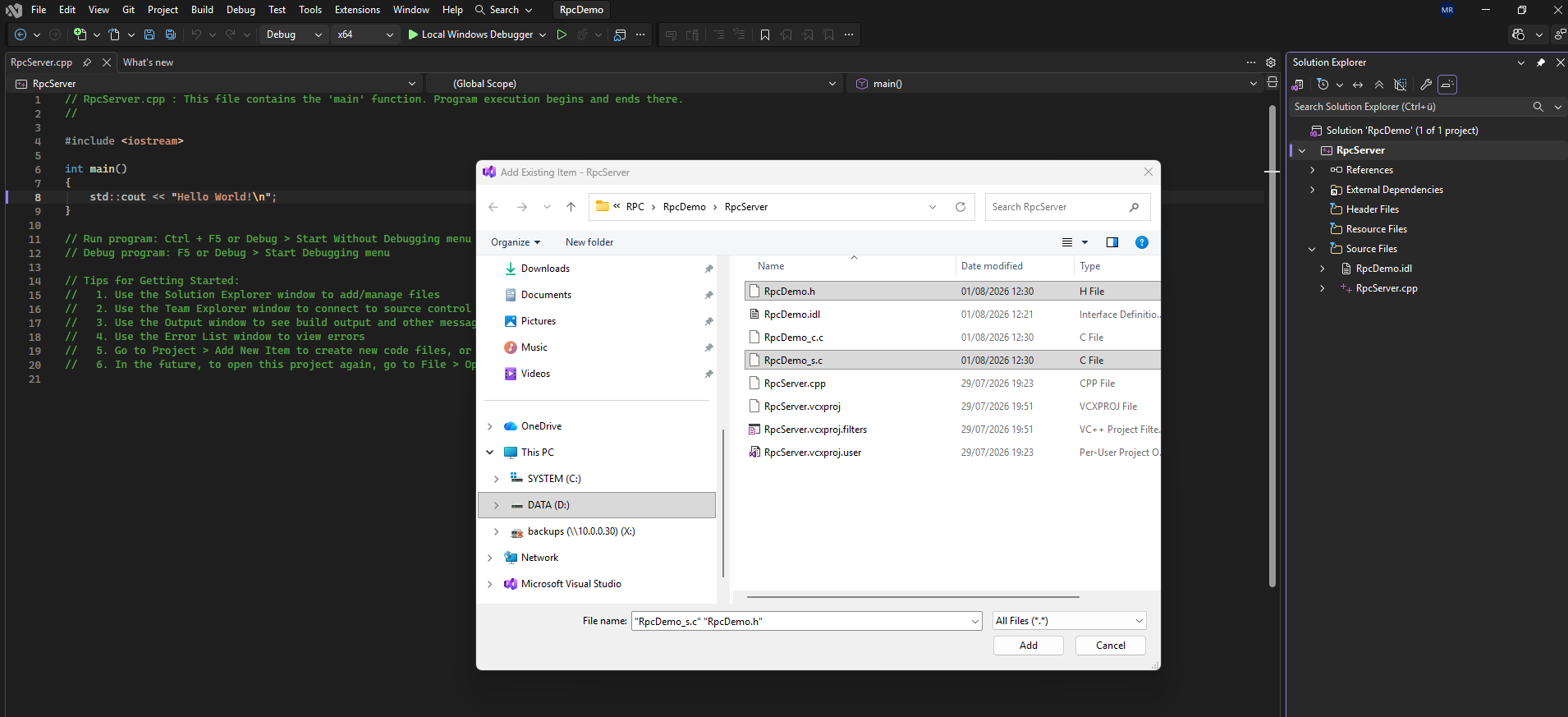Click Sync with Active Document icon
The image size is (1568, 717).
pos(1358,85)
